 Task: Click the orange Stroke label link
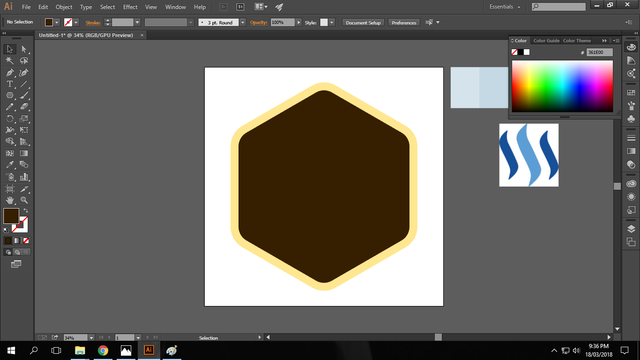[93, 22]
